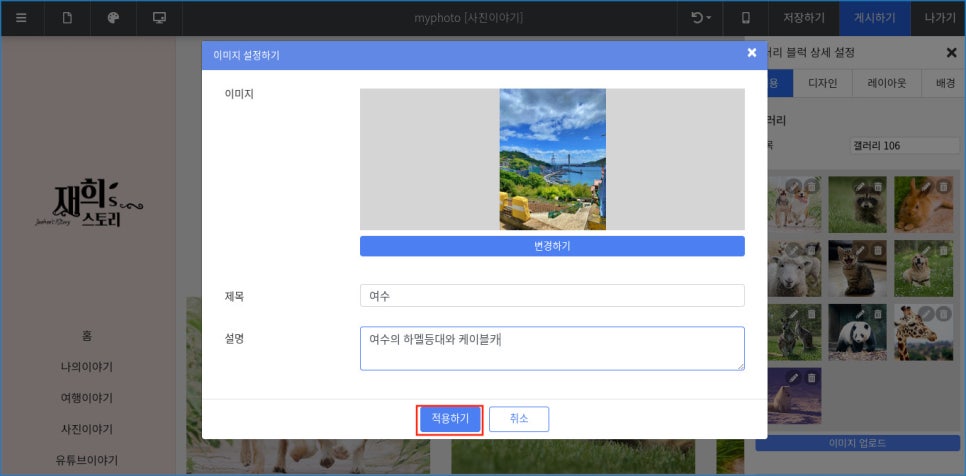Edit the raccoon gallery image
Image resolution: width=966 pixels, height=476 pixels.
[859, 185]
